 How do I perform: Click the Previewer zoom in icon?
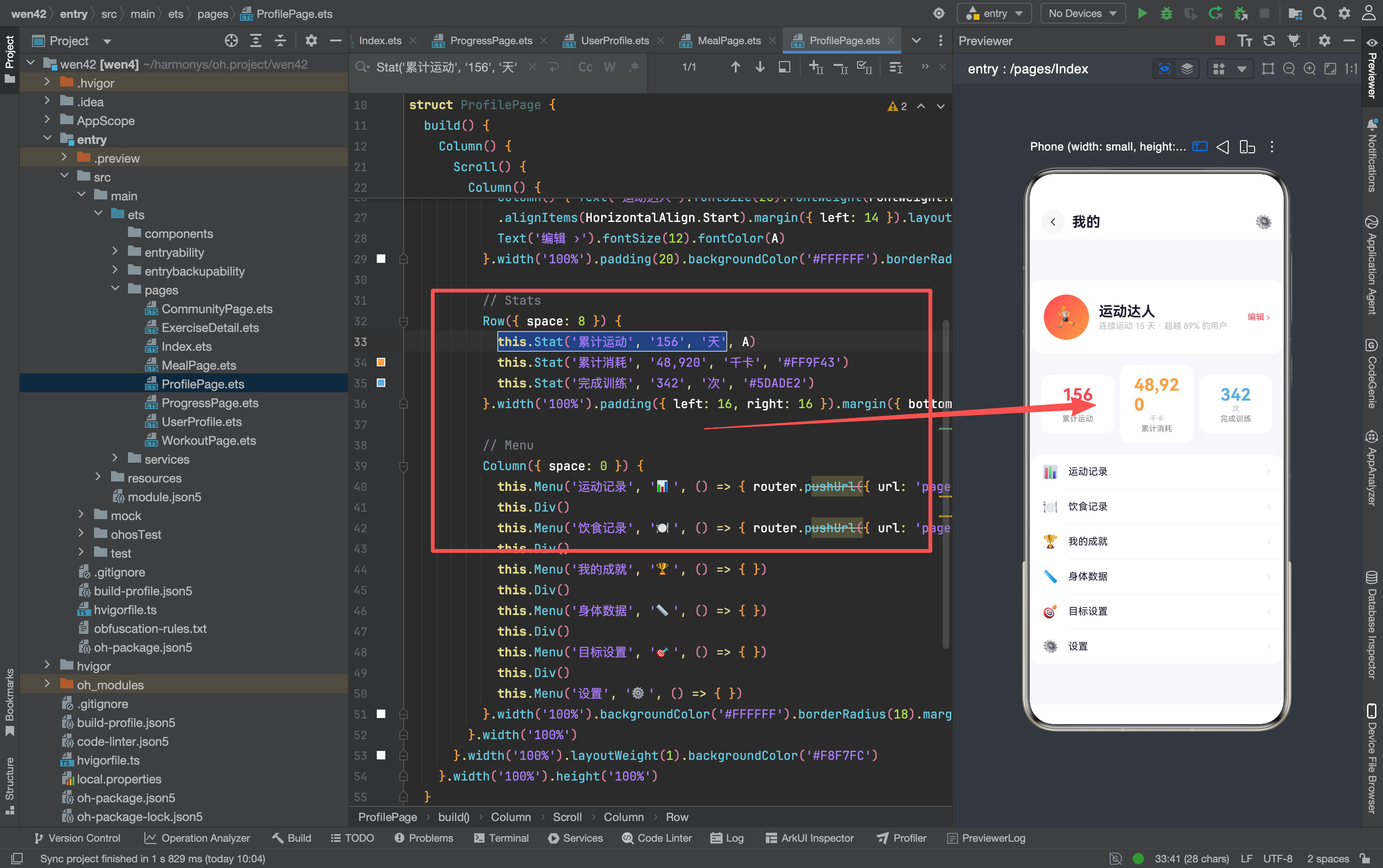click(x=1310, y=69)
